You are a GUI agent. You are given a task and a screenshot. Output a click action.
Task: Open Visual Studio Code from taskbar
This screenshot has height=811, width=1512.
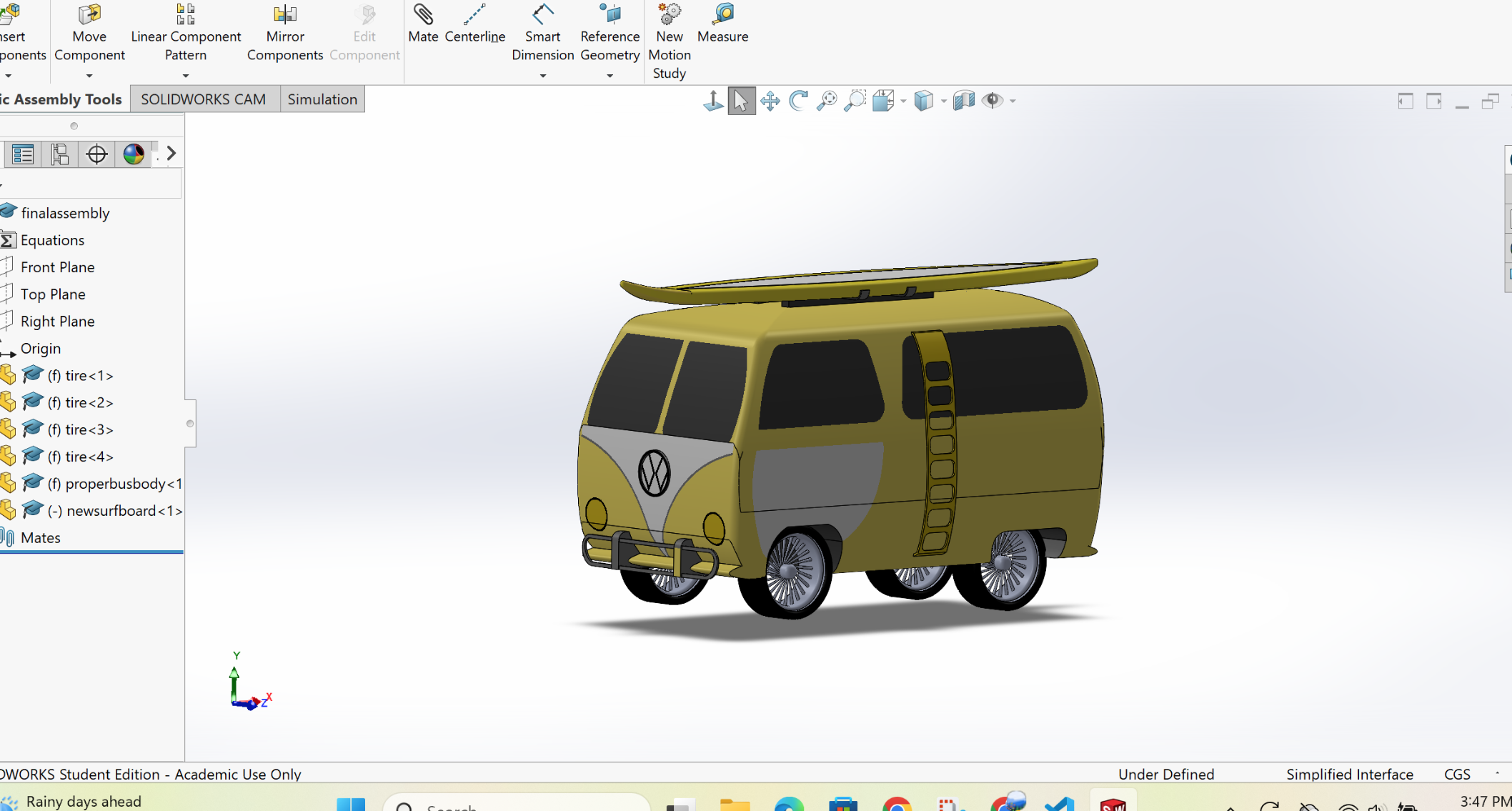point(1059,803)
